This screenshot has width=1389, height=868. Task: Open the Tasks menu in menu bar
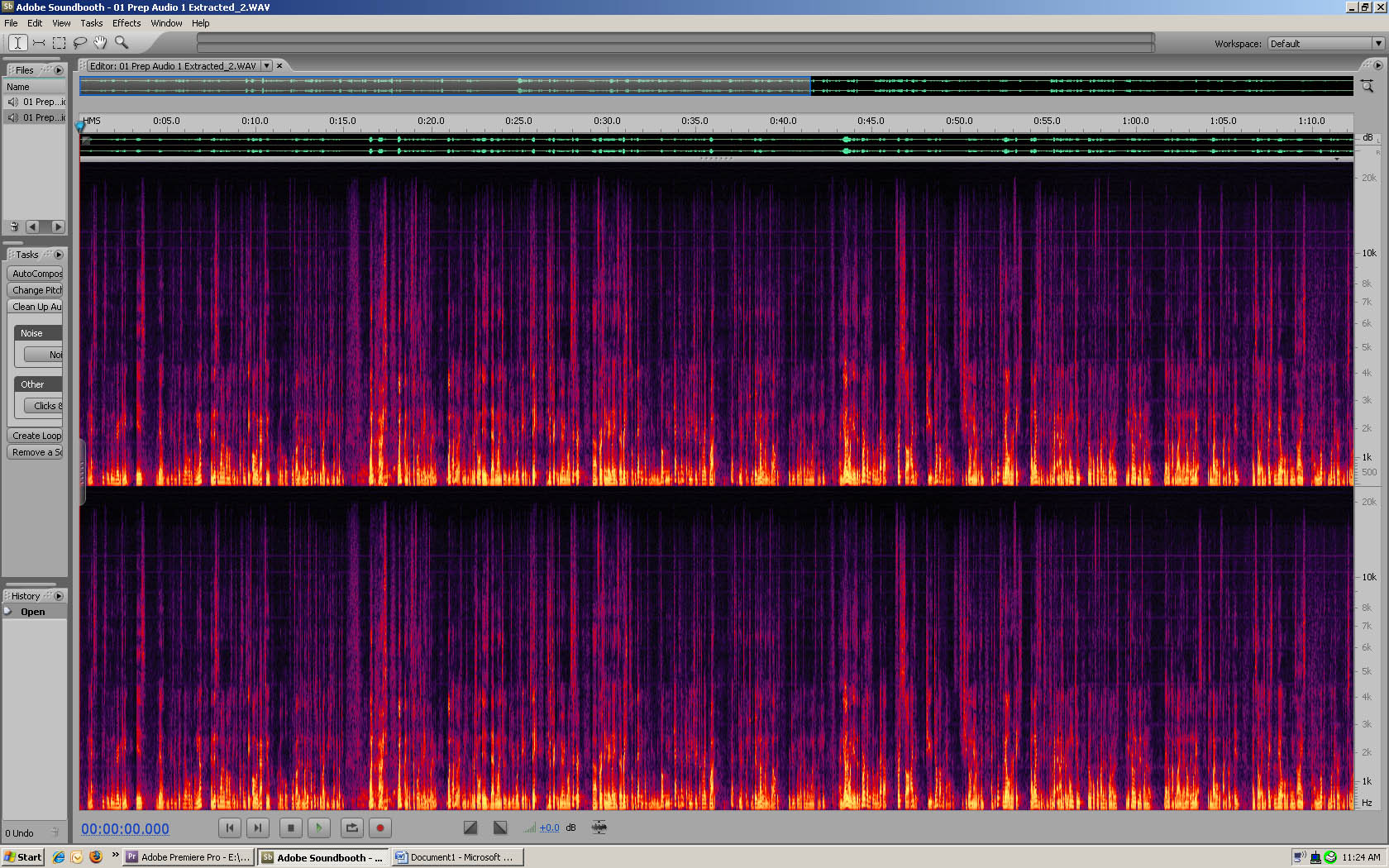point(91,23)
